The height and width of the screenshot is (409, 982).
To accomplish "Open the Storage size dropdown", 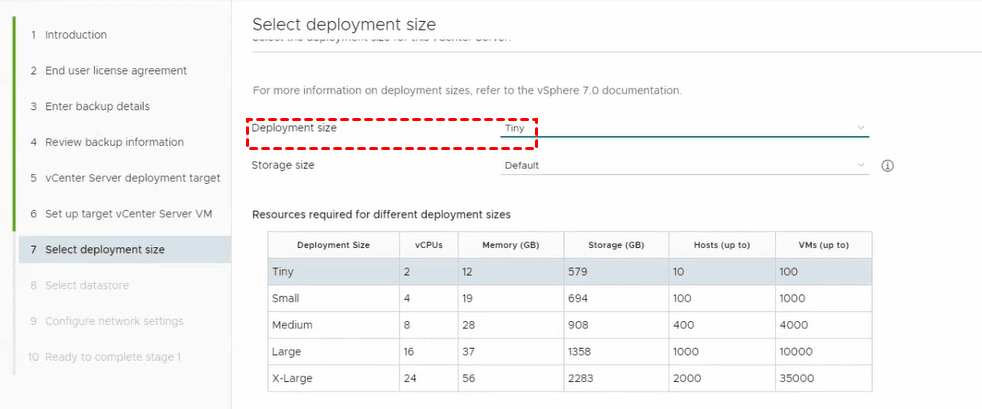I will pyautogui.click(x=683, y=166).
